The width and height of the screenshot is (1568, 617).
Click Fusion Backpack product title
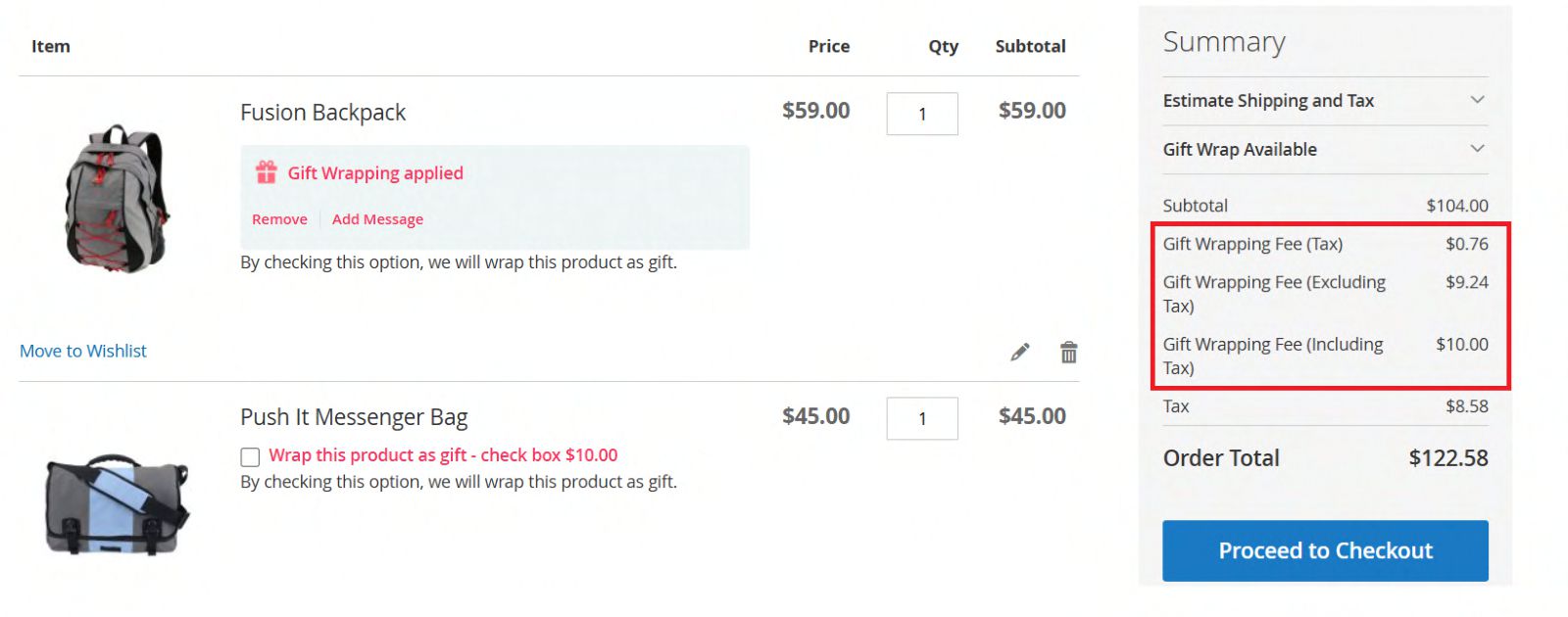[322, 113]
